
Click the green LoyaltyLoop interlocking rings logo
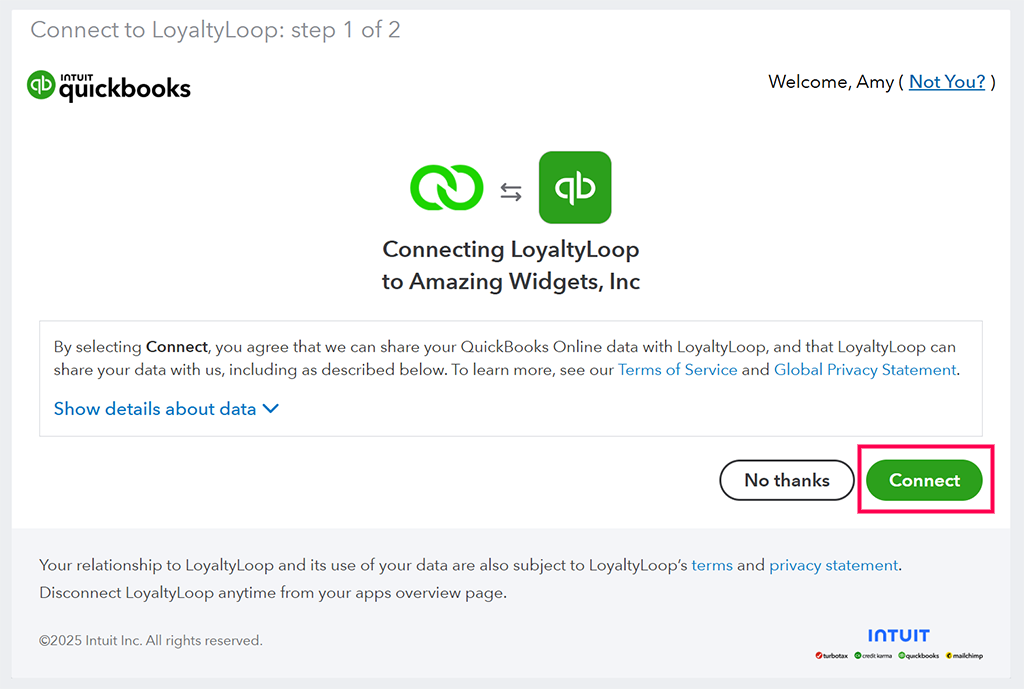(x=446, y=187)
